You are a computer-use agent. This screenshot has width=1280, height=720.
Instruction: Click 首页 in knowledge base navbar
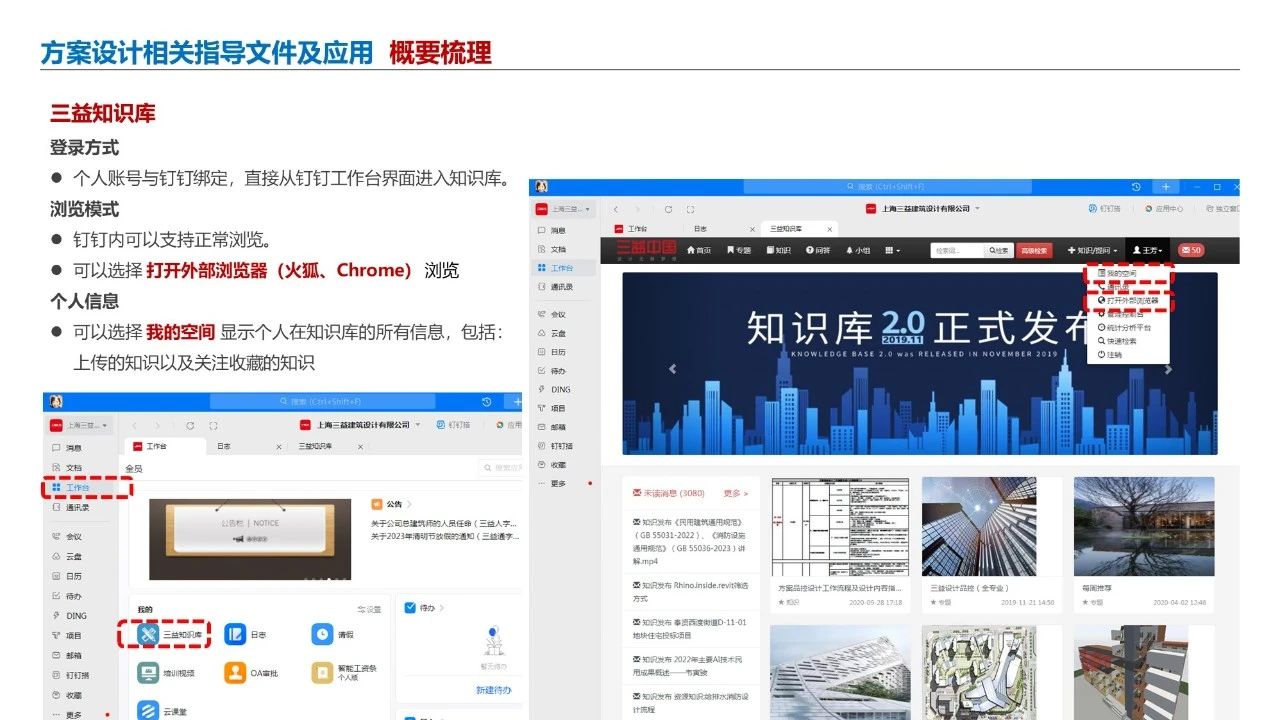click(699, 250)
